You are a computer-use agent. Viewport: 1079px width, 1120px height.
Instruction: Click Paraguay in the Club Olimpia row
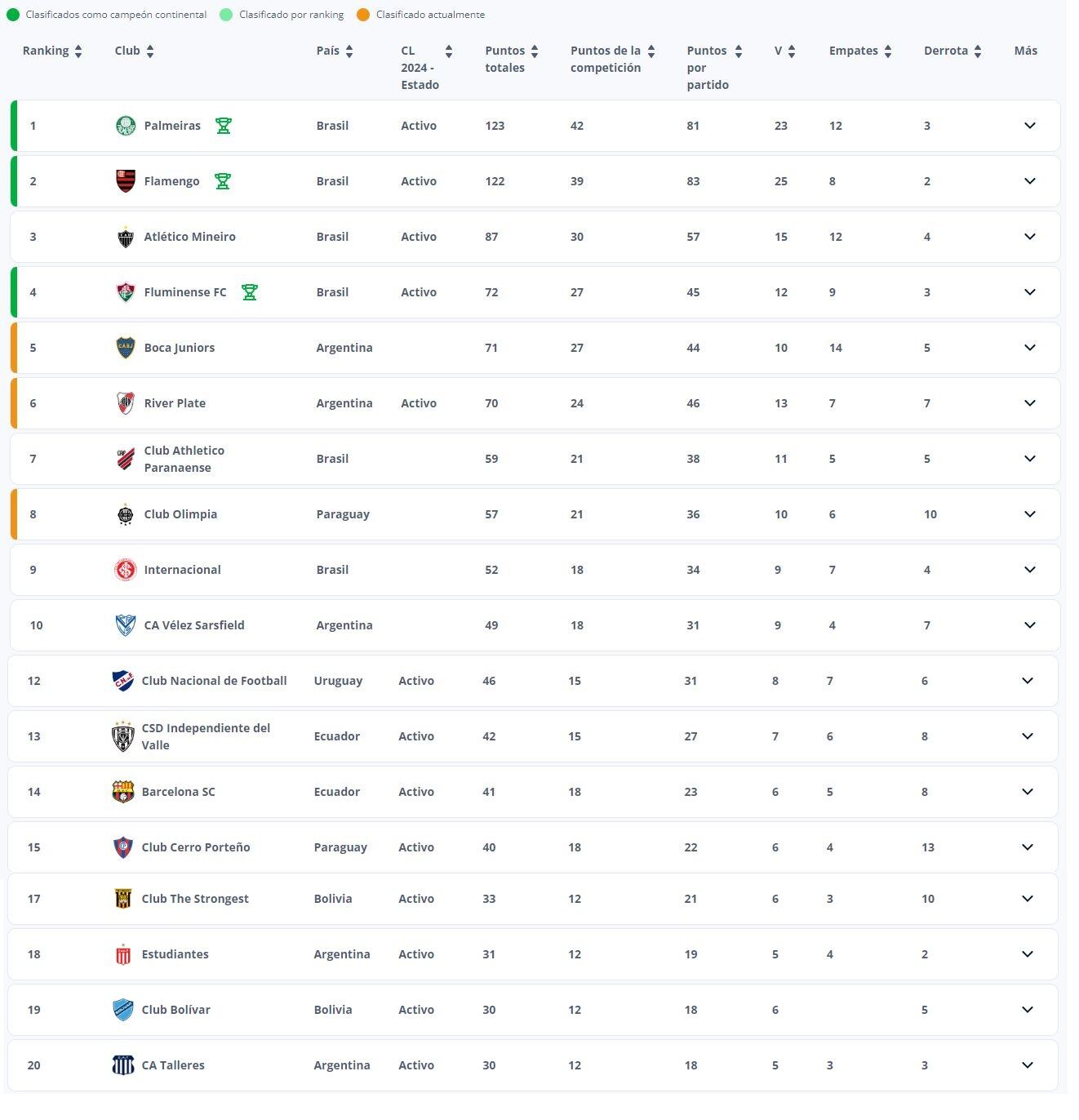[x=343, y=514]
